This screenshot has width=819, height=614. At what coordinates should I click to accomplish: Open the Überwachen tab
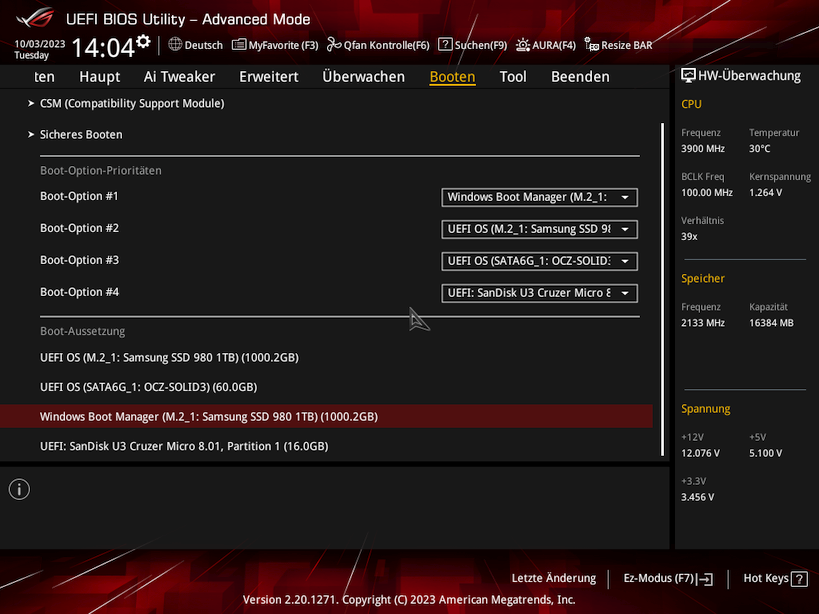coord(364,77)
